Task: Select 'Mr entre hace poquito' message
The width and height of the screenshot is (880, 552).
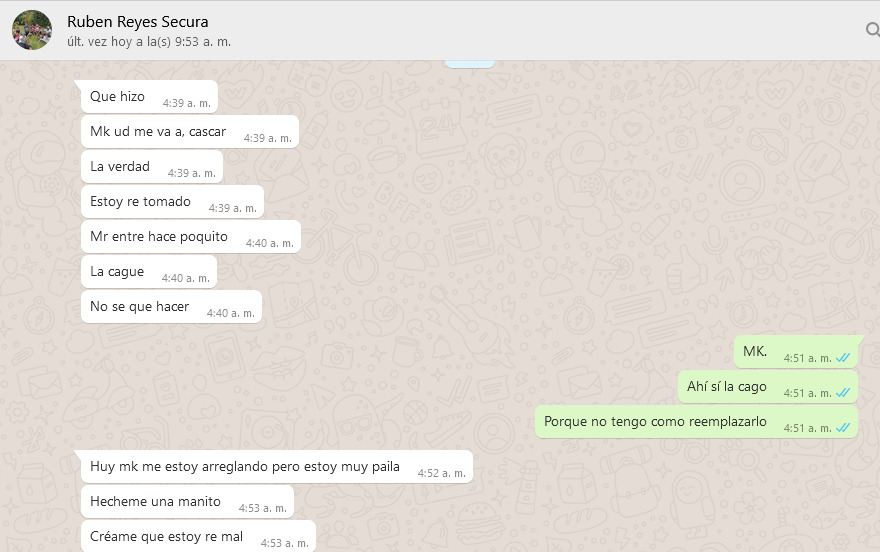Action: 191,237
